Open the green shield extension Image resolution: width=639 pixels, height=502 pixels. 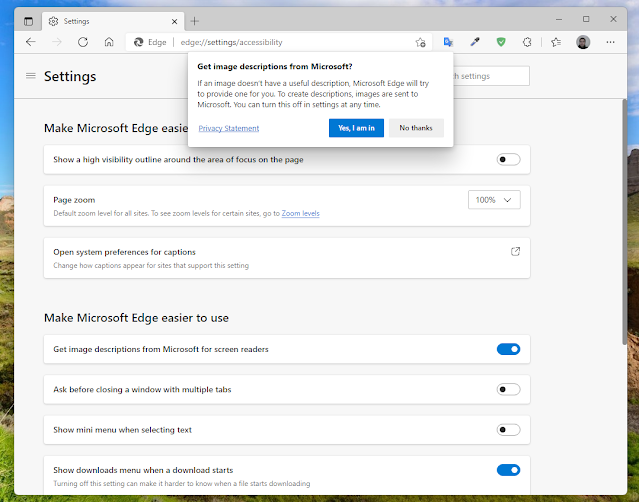(x=501, y=42)
